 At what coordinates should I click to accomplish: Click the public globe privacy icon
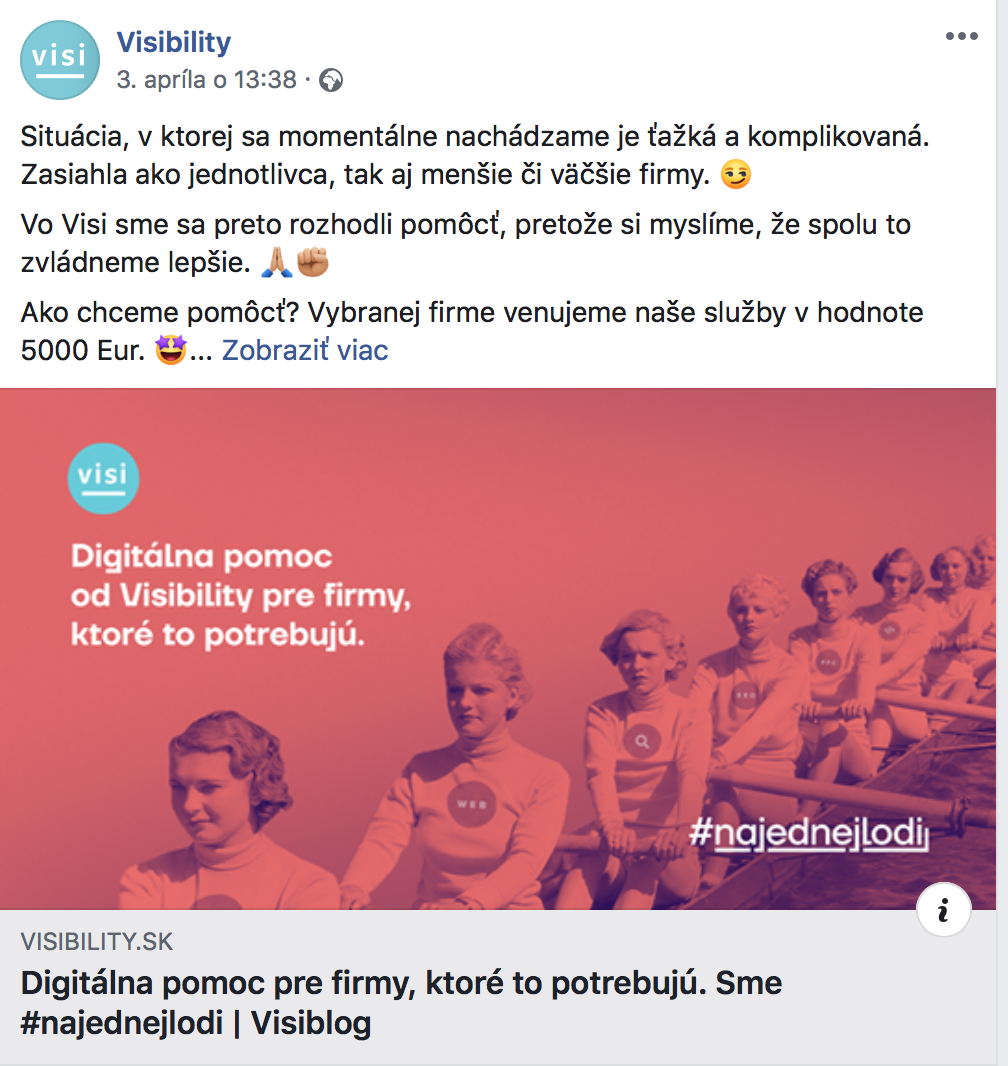pyautogui.click(x=331, y=80)
